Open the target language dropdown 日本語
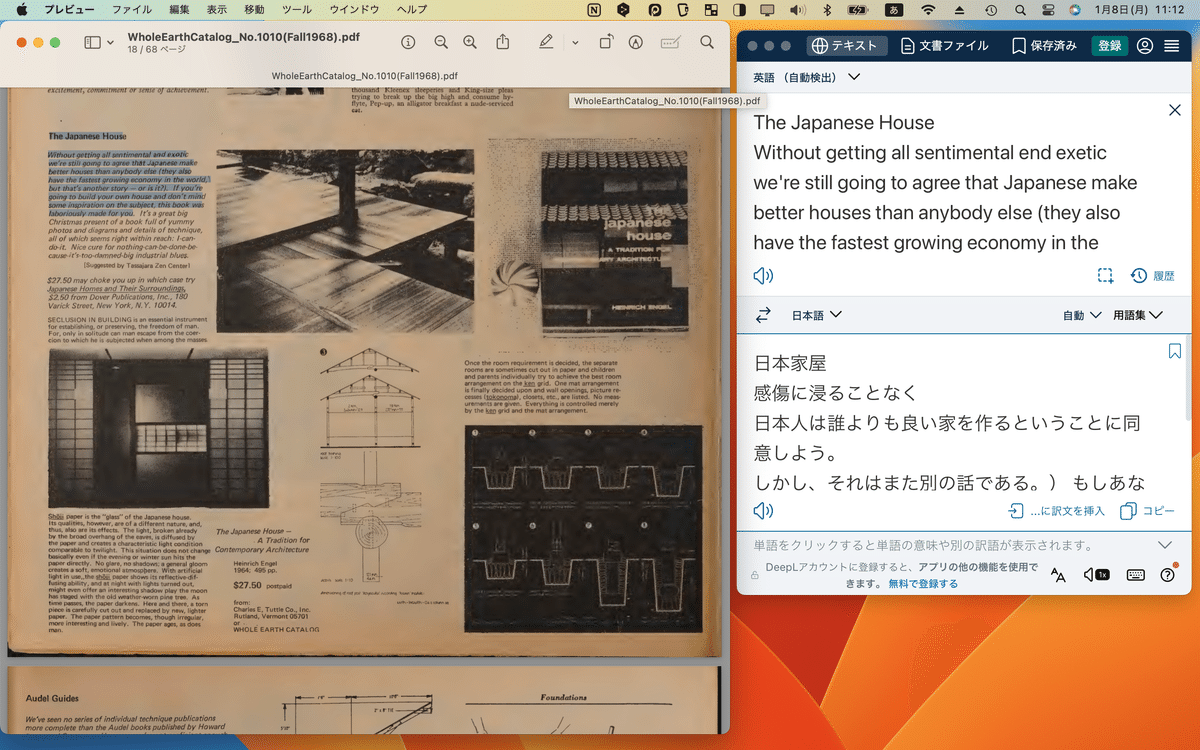The width and height of the screenshot is (1200, 750). pyautogui.click(x=817, y=315)
